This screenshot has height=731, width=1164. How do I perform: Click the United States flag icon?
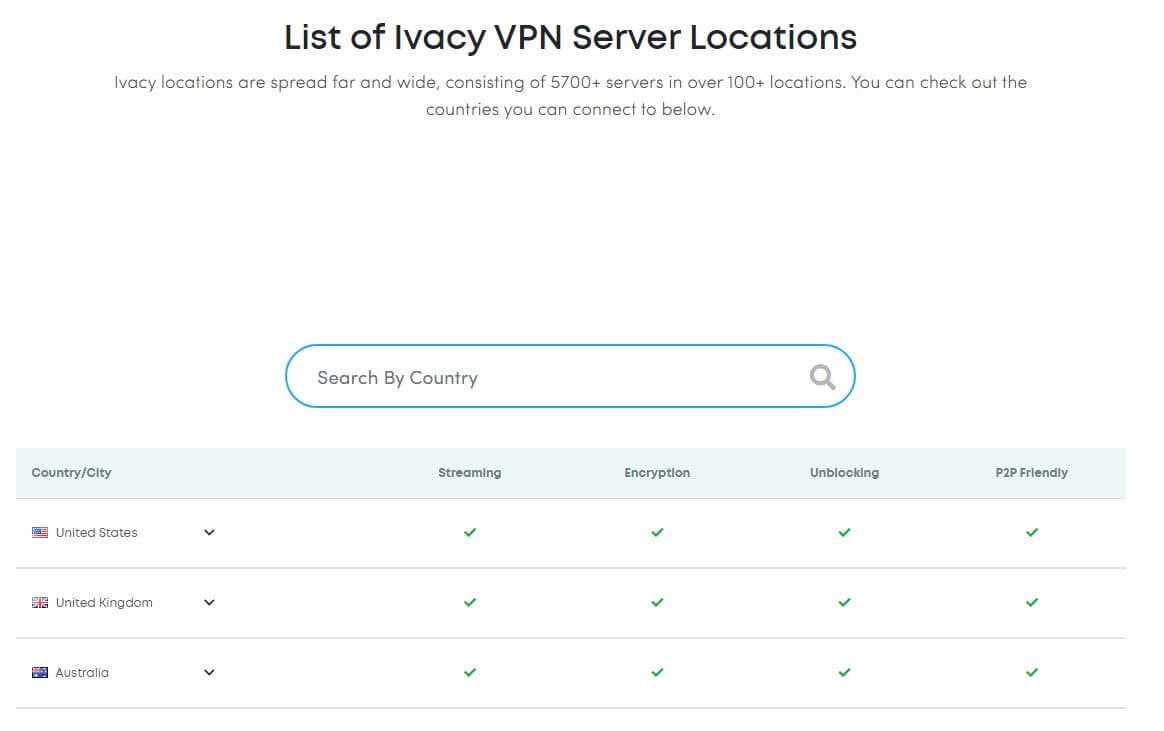click(x=40, y=533)
